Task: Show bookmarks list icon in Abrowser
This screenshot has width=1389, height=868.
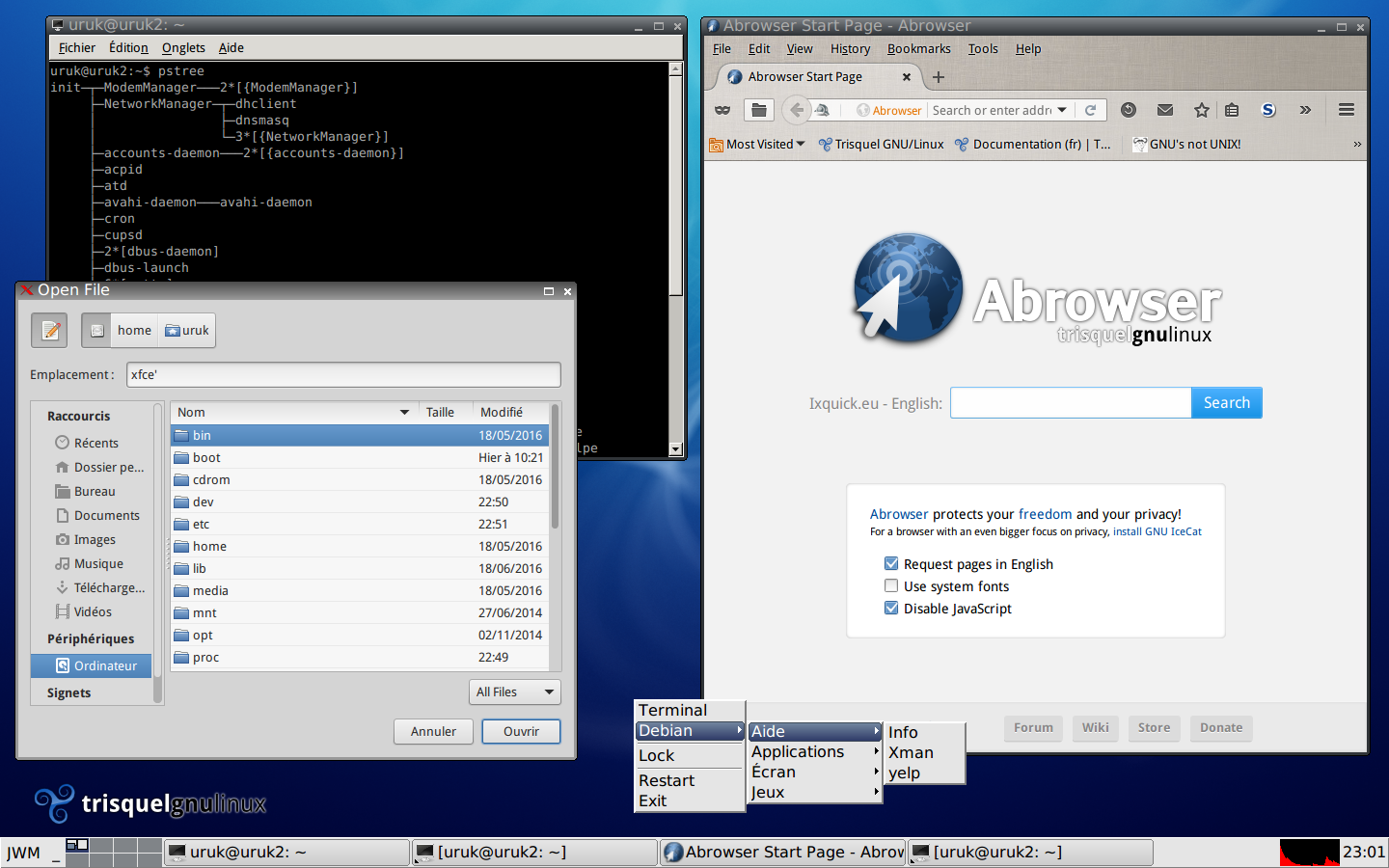Action: 1232,110
